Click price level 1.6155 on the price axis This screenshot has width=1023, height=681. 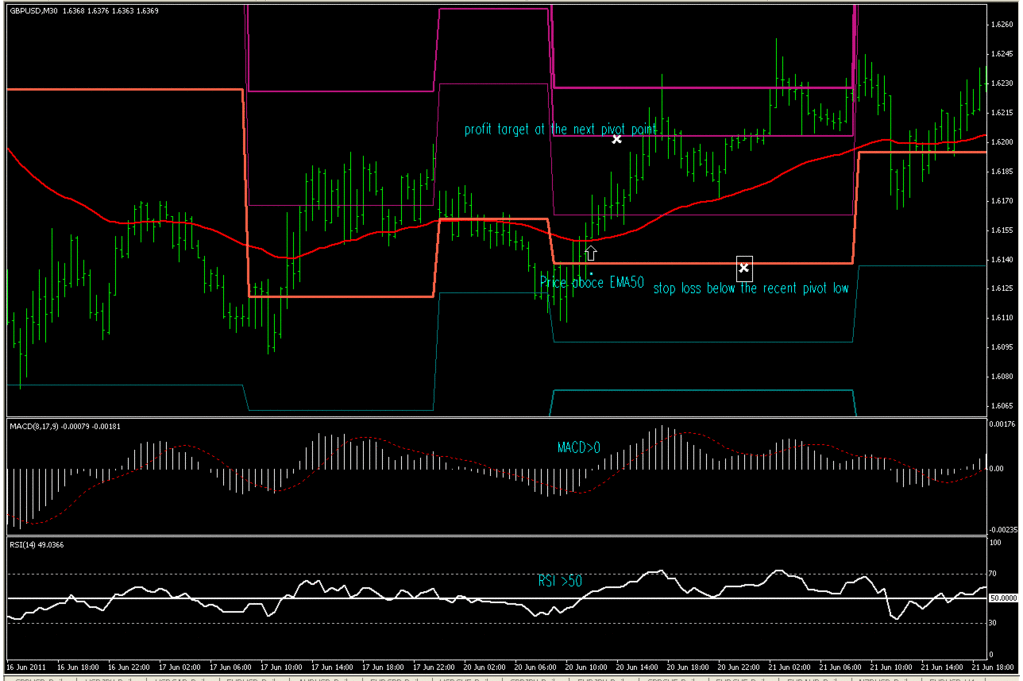pos(1001,230)
